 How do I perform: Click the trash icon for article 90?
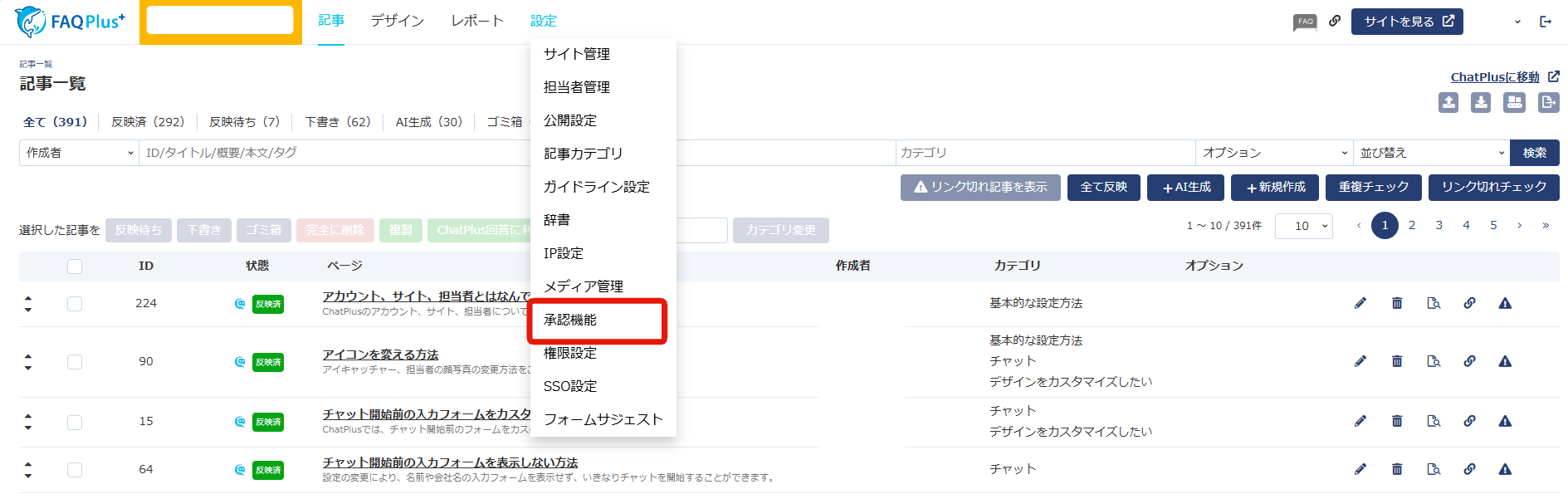1397,361
